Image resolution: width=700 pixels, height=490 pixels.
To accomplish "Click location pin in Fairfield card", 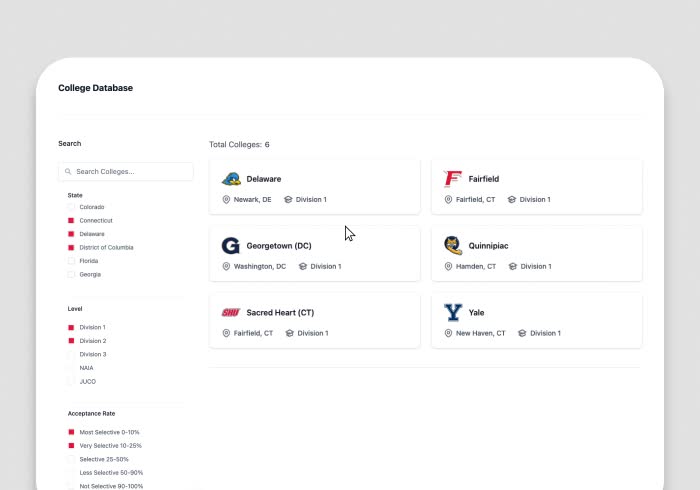I will [448, 199].
